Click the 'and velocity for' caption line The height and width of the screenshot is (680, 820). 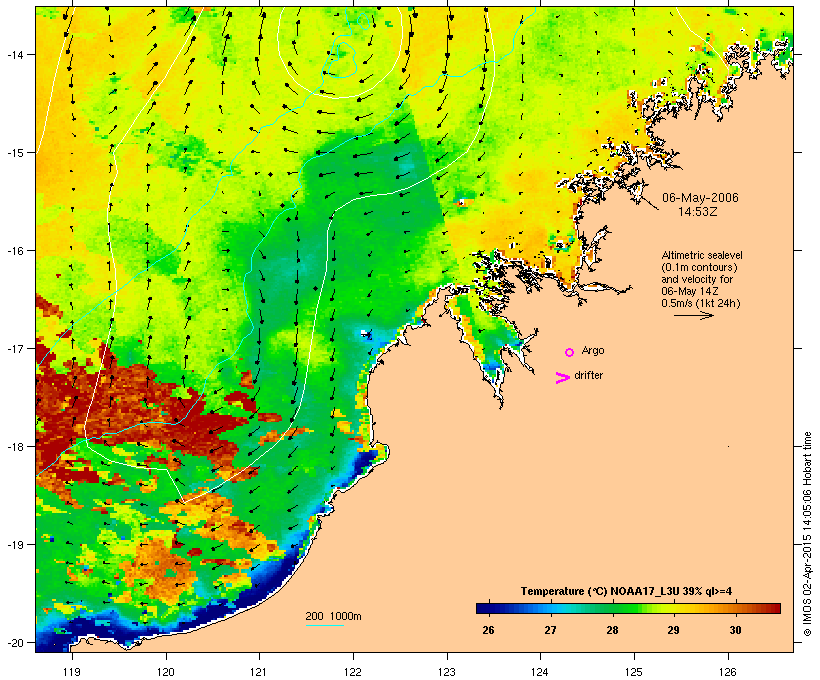[697, 279]
